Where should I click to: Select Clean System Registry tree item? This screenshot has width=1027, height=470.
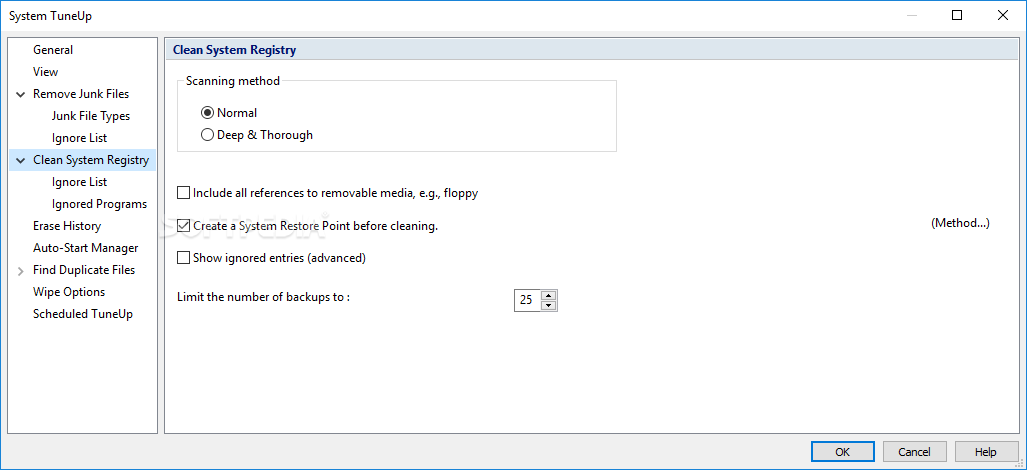(91, 160)
